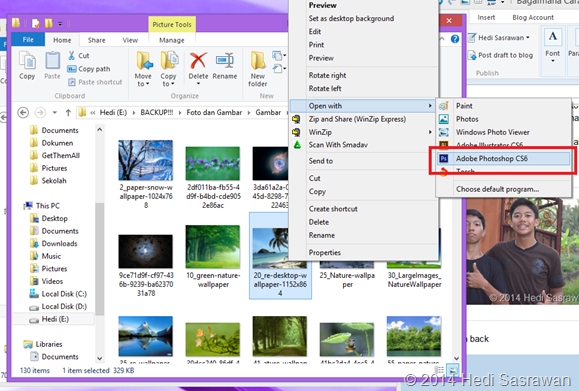The image size is (579, 391).
Task: Open the image with Windows Photo Viewer
Action: click(x=492, y=132)
